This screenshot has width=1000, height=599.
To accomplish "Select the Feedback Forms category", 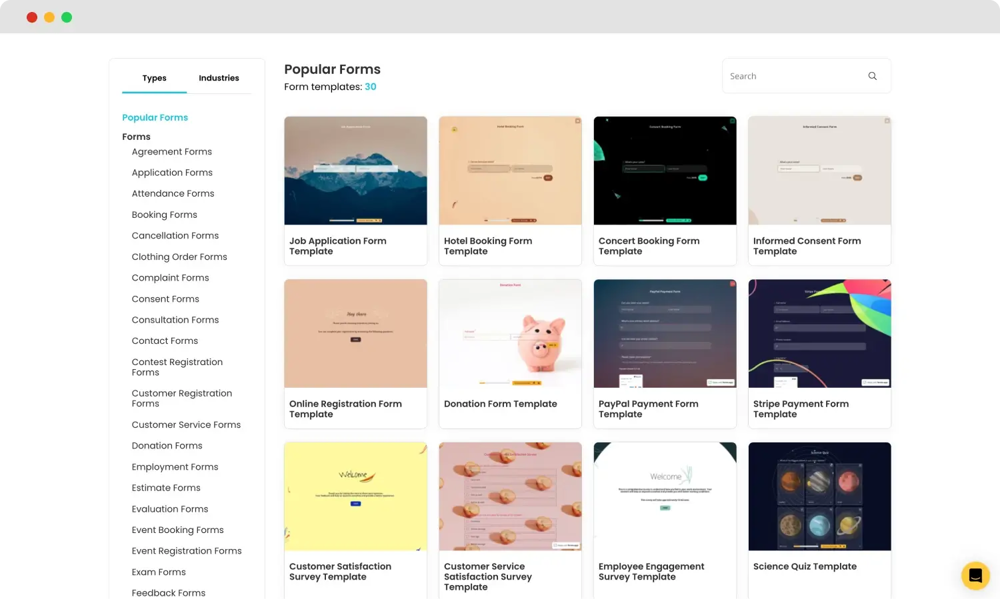I will [168, 592].
